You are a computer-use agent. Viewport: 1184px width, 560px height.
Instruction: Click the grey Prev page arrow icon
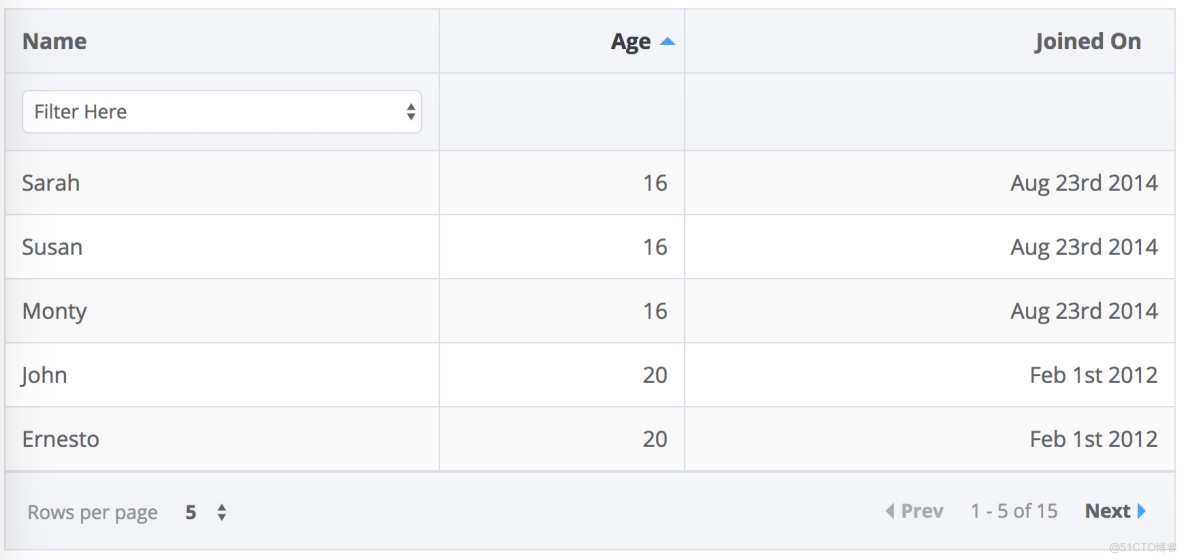pos(890,511)
